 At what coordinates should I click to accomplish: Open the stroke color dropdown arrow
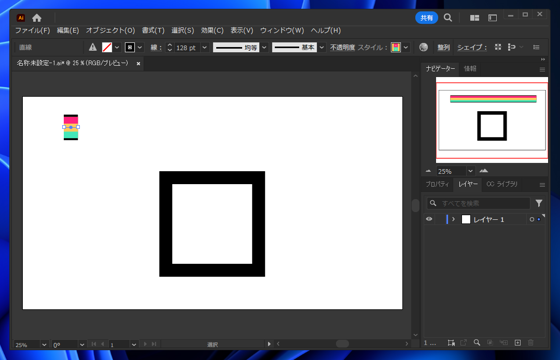click(140, 47)
